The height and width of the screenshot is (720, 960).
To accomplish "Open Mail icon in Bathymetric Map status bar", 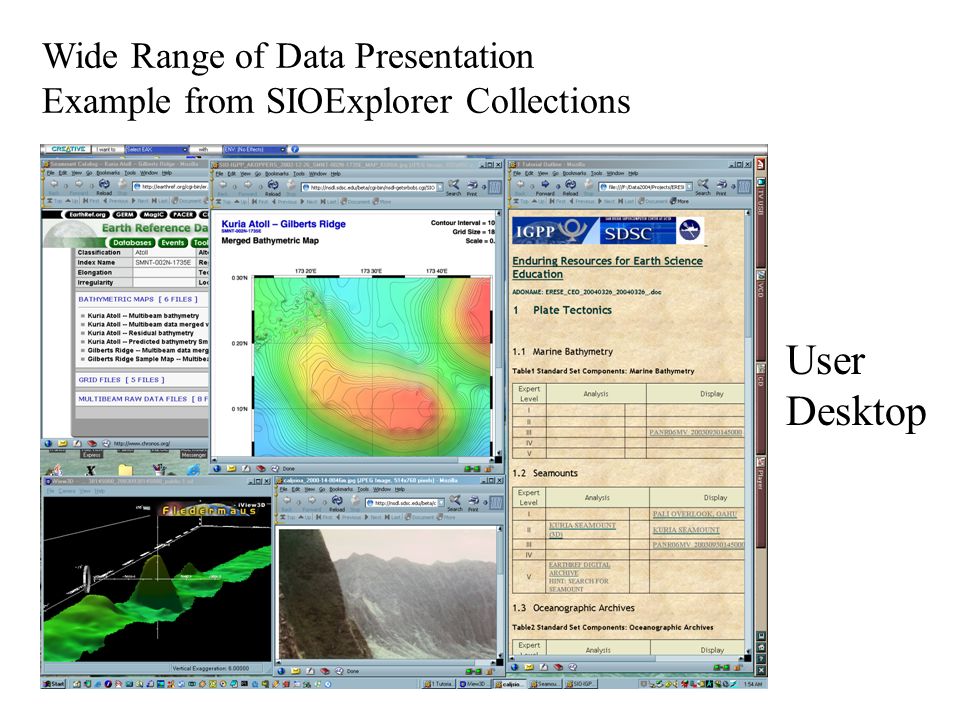I will [x=231, y=468].
